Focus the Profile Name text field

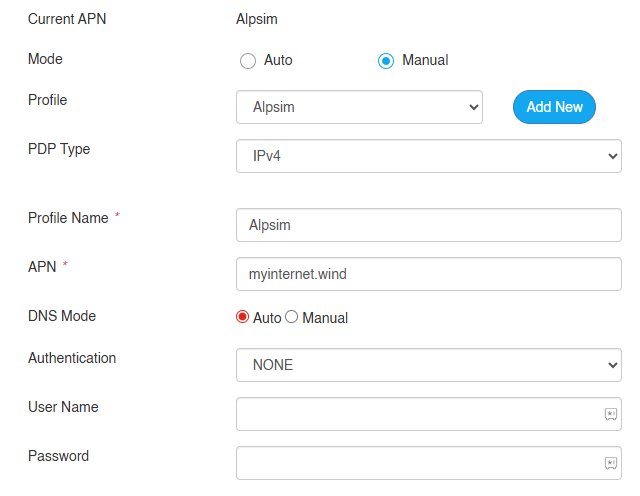click(428, 225)
